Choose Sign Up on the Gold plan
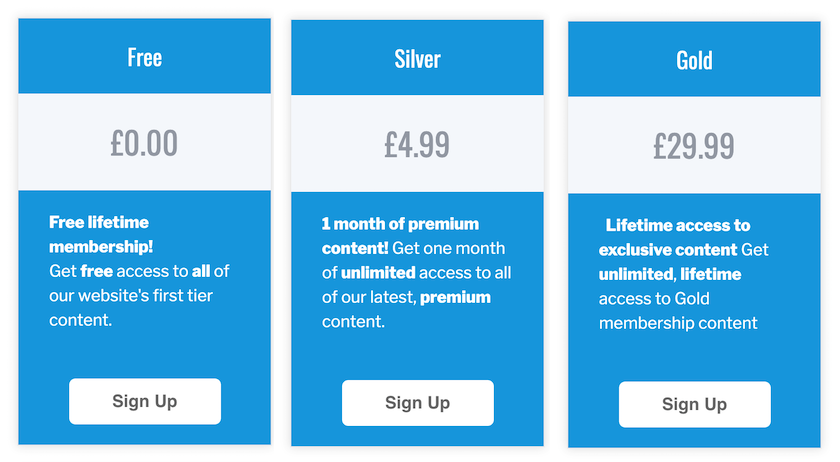This screenshot has height=462, width=840. tap(694, 404)
